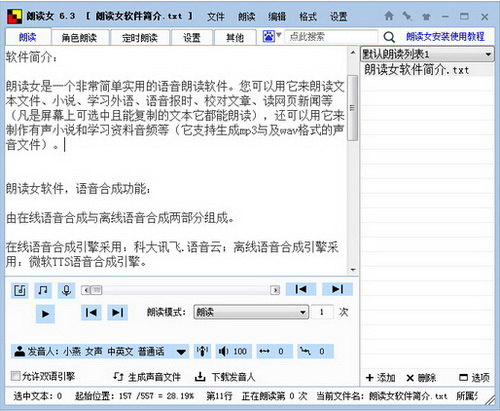Click the search magnifier icon

pyautogui.click(x=389, y=37)
